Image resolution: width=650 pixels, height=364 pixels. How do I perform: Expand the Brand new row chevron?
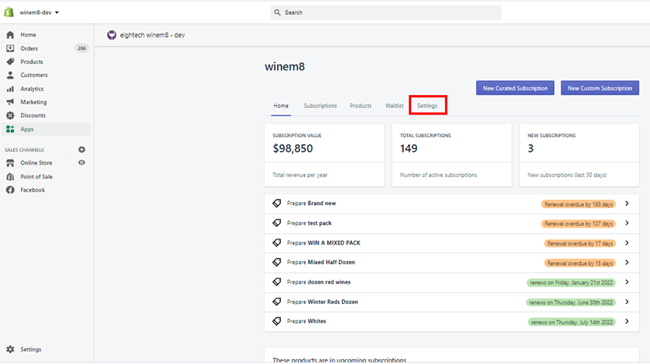(627, 204)
